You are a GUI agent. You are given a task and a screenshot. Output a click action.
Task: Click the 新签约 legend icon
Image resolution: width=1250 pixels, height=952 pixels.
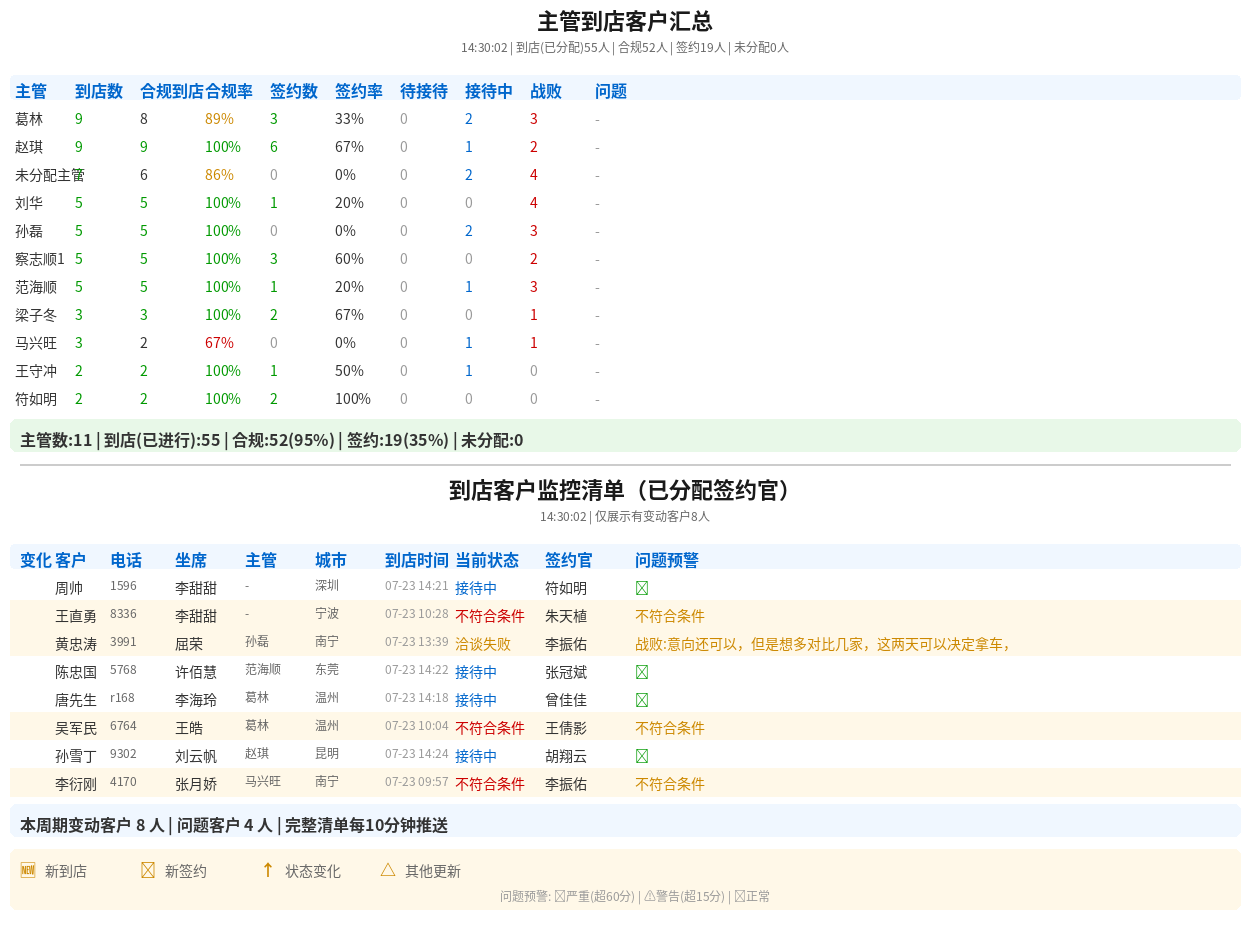tap(148, 870)
